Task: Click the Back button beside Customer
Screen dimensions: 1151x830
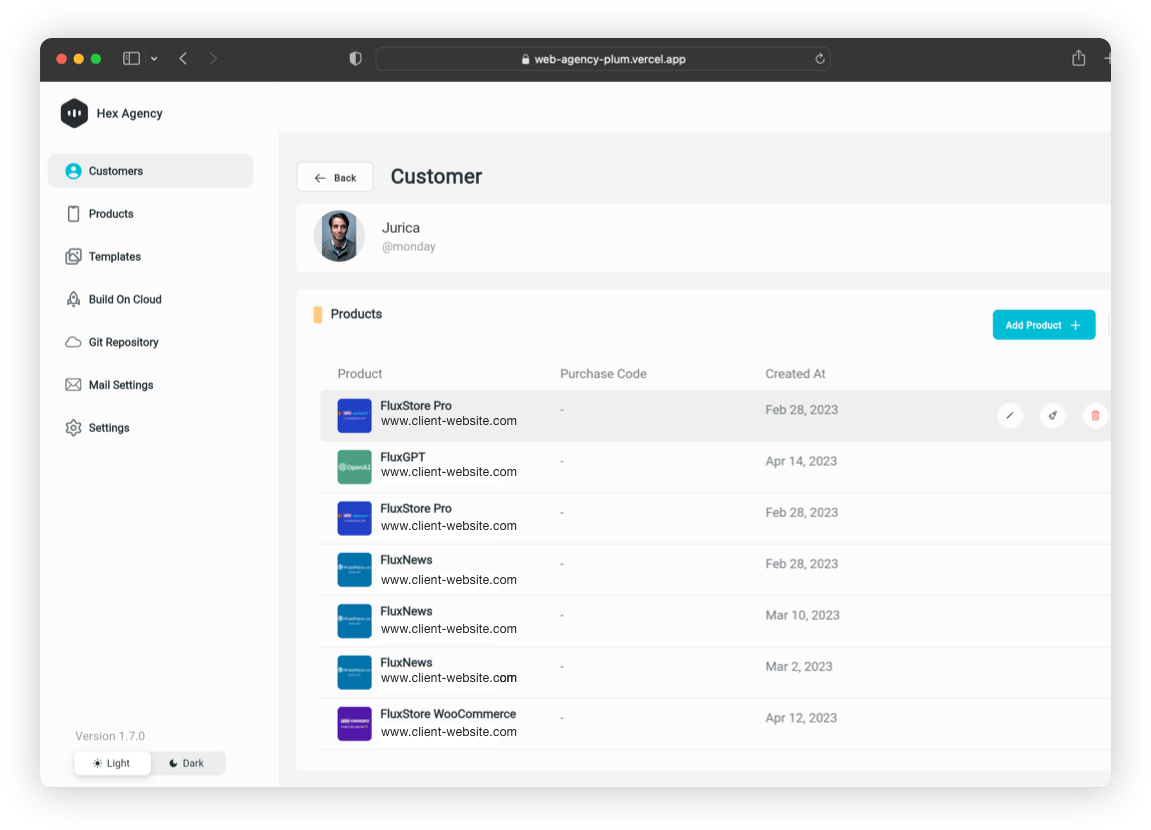Action: pyautogui.click(x=335, y=177)
